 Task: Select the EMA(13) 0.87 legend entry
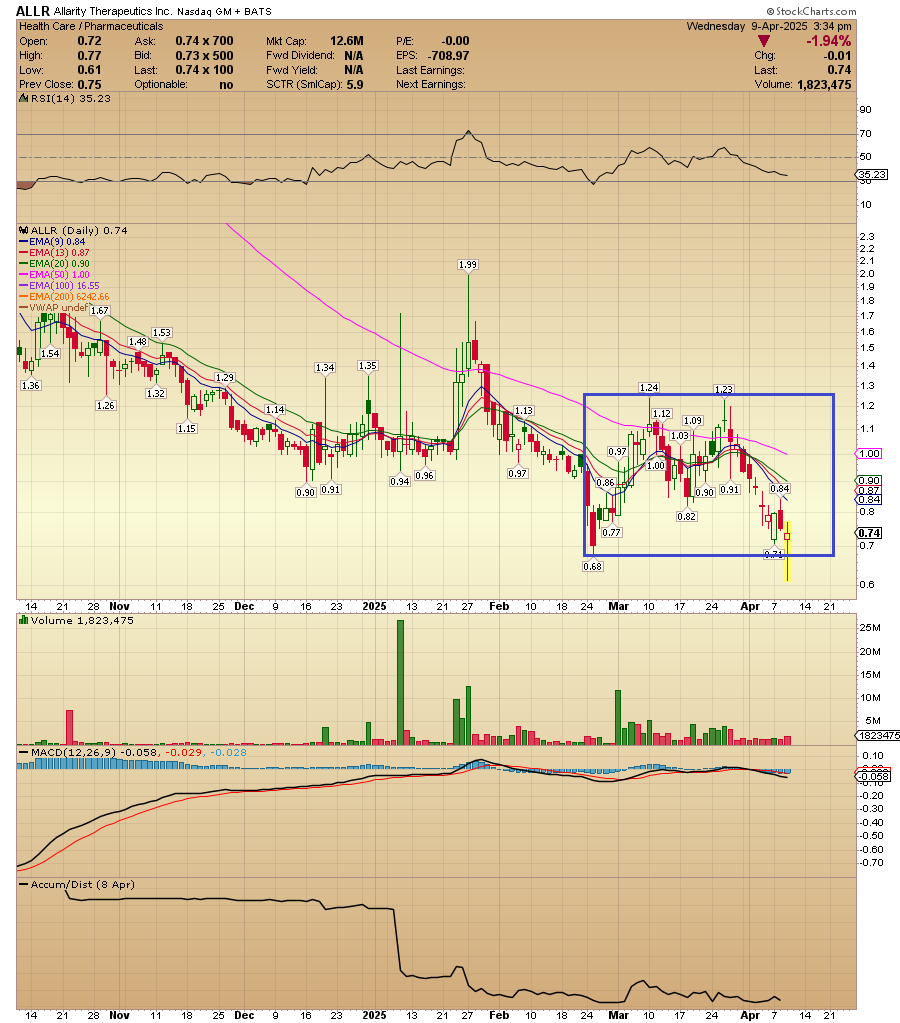54,252
